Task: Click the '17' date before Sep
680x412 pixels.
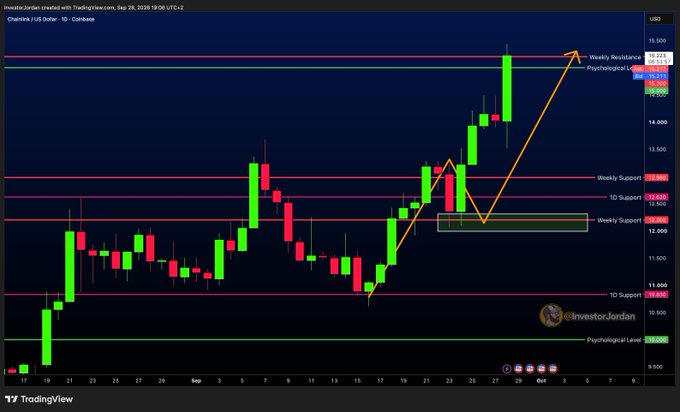Action: (x=24, y=381)
